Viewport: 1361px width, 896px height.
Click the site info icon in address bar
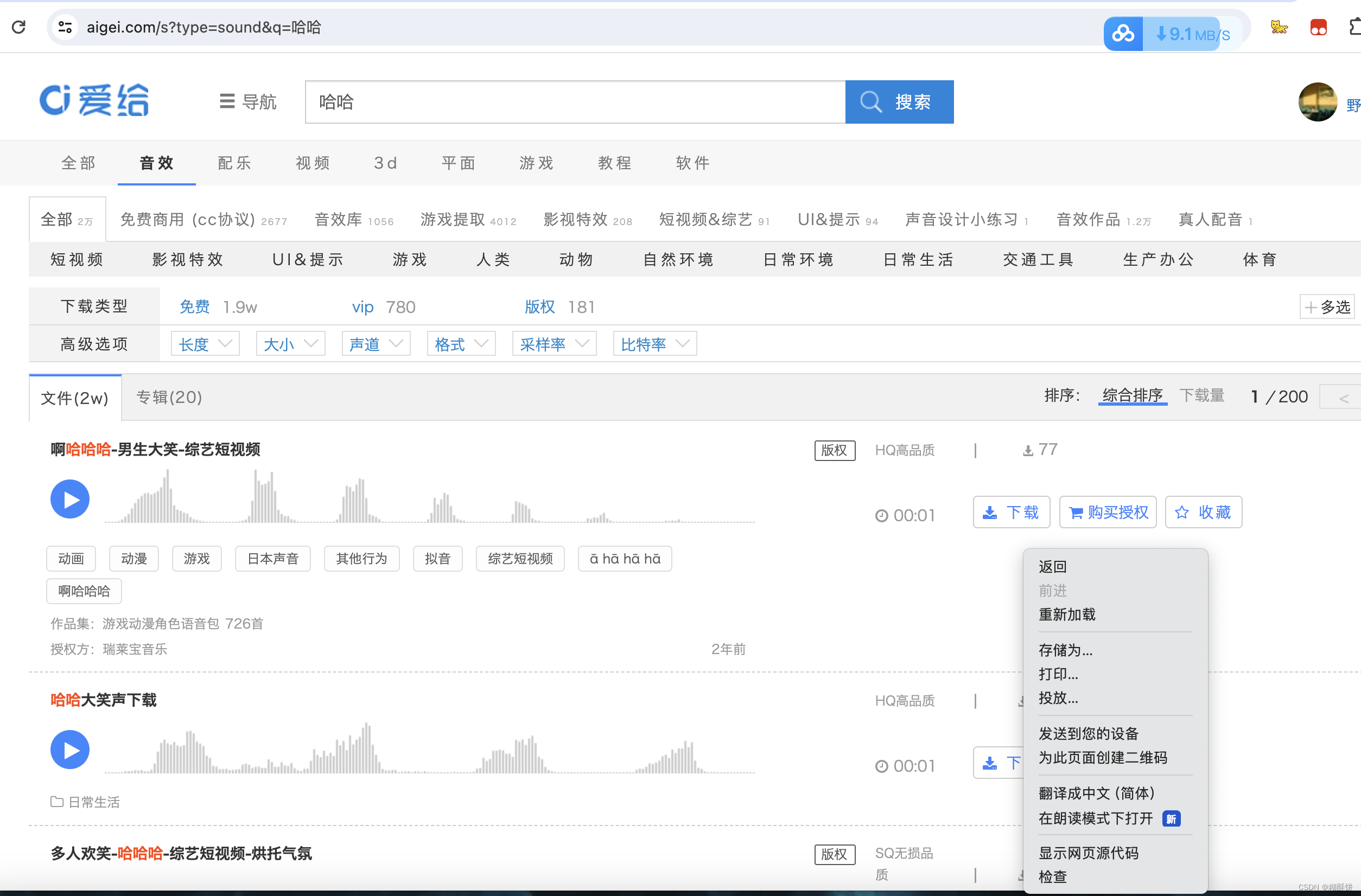[x=65, y=27]
